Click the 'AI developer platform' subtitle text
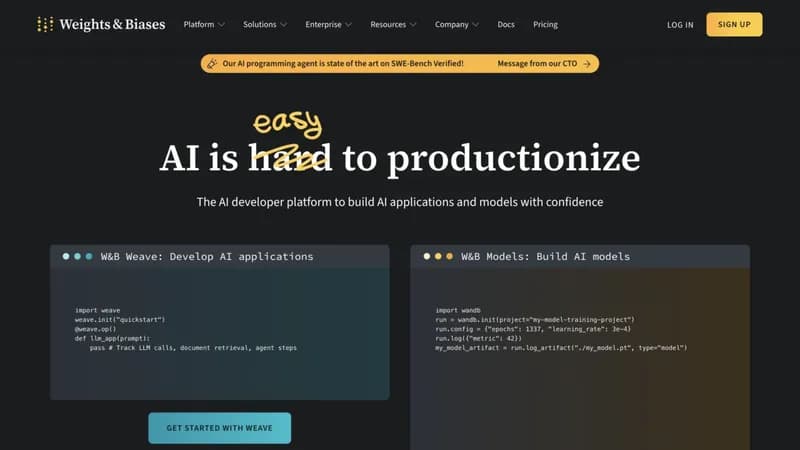Viewport: 800px width, 450px height. pyautogui.click(x=400, y=202)
